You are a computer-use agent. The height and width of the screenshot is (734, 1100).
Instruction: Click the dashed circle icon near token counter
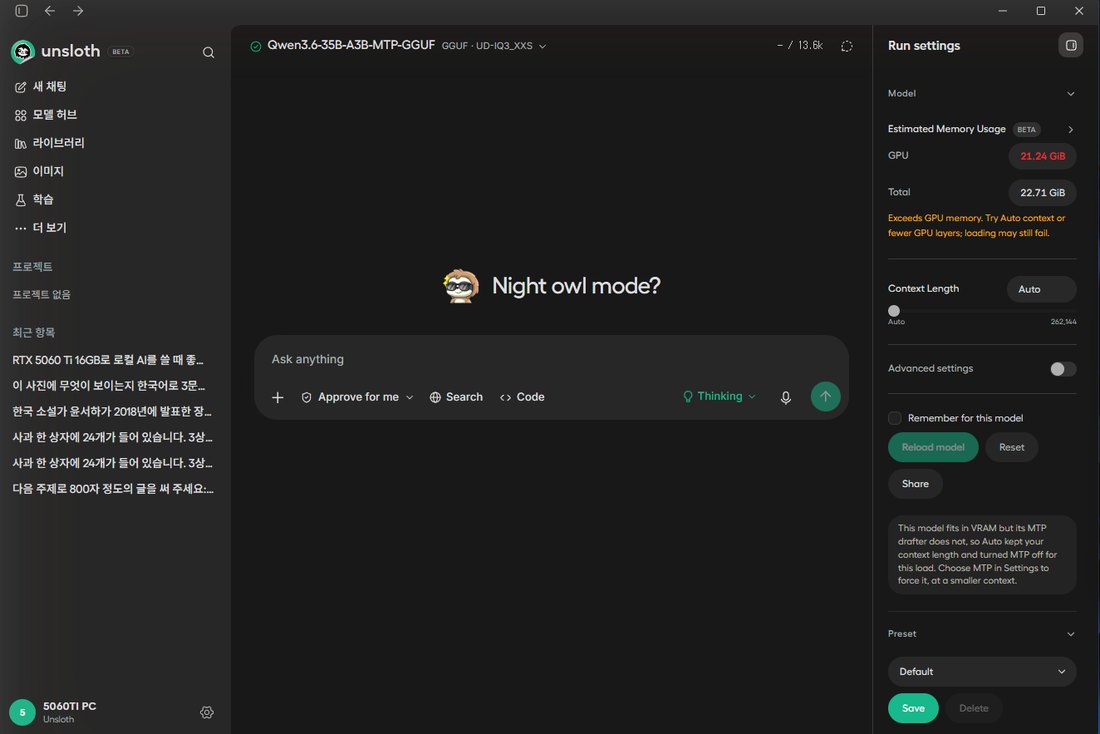(847, 46)
